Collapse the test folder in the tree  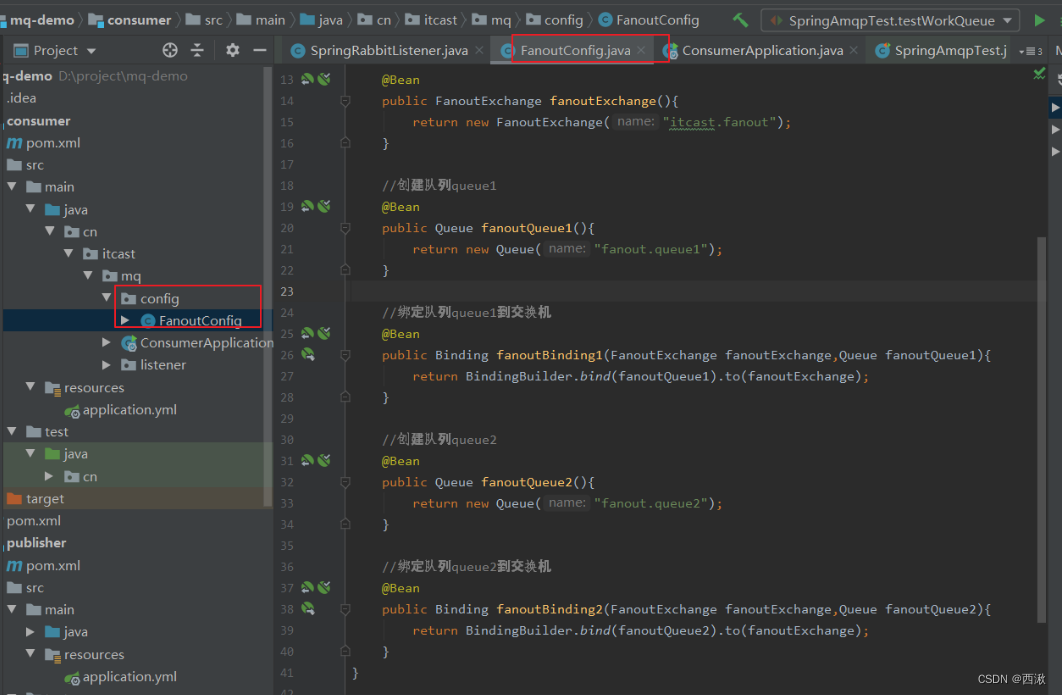point(12,431)
